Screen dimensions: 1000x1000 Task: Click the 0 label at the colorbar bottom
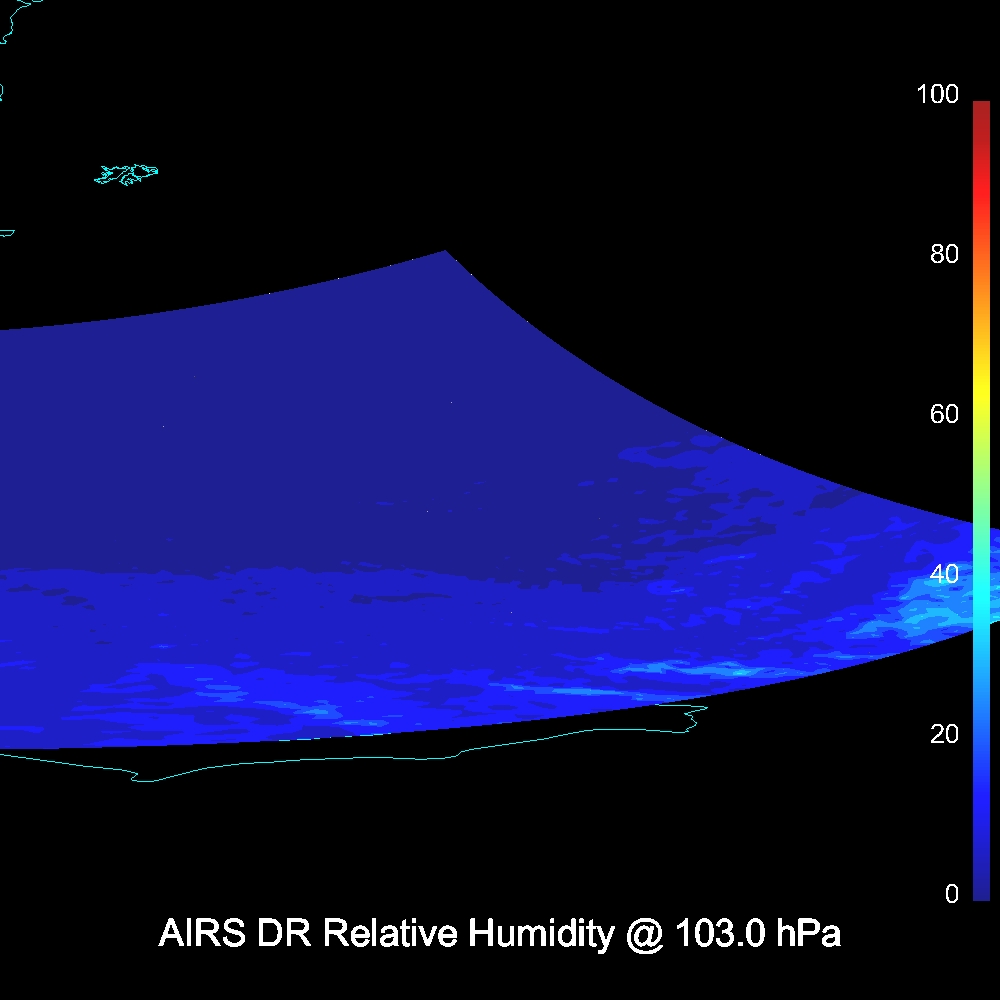951,894
